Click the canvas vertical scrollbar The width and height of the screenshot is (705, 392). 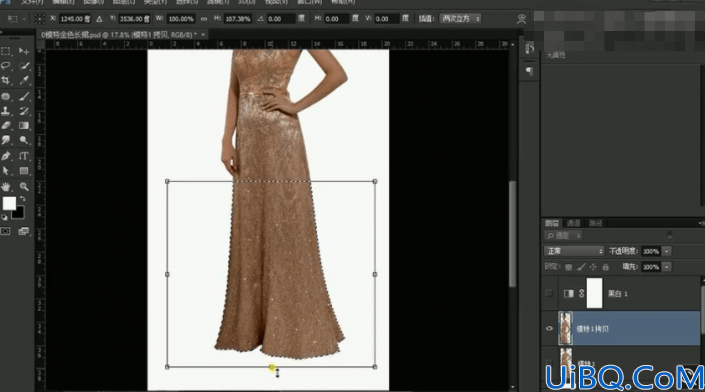pyautogui.click(x=513, y=234)
